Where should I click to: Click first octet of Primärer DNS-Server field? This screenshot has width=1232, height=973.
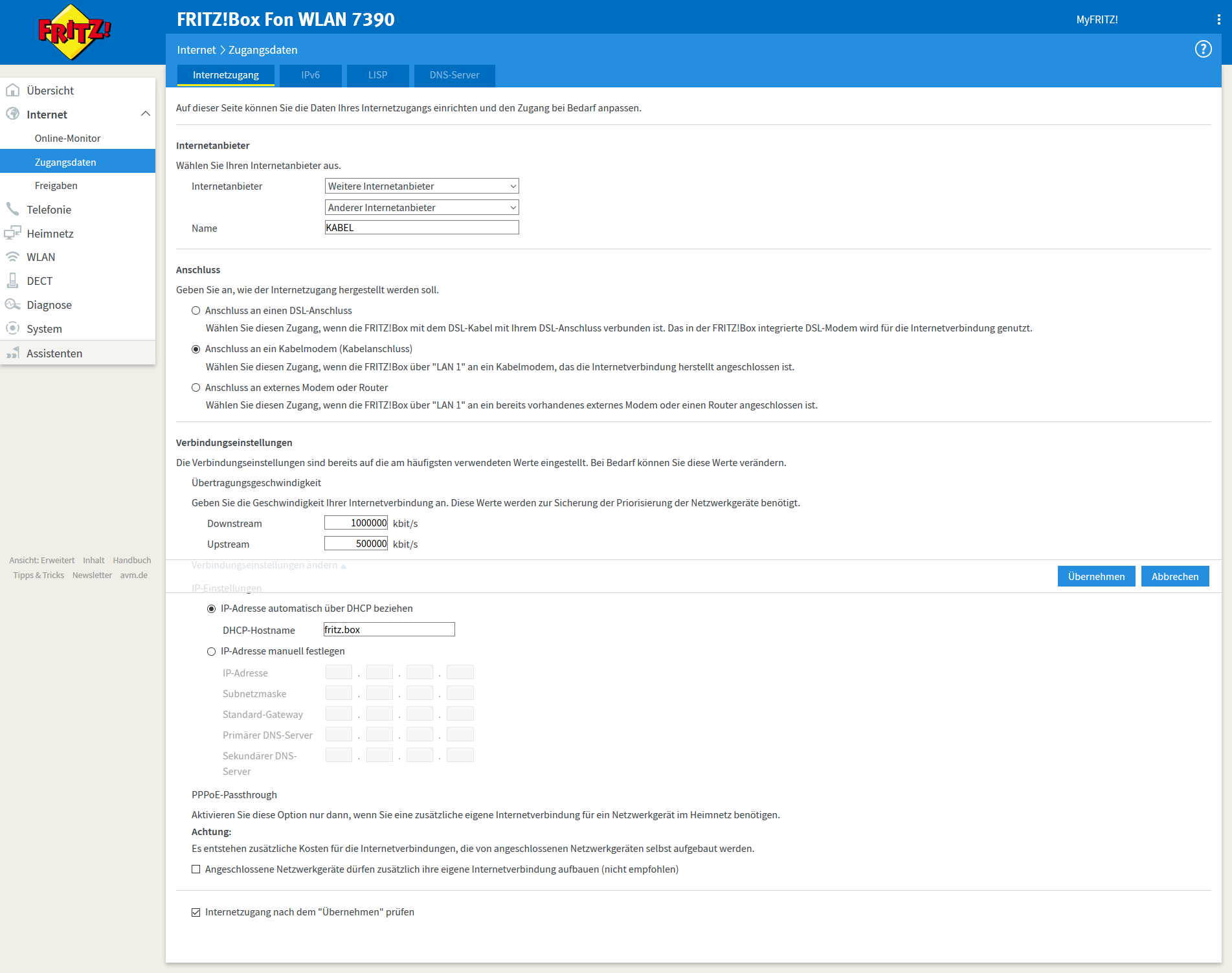339,734
